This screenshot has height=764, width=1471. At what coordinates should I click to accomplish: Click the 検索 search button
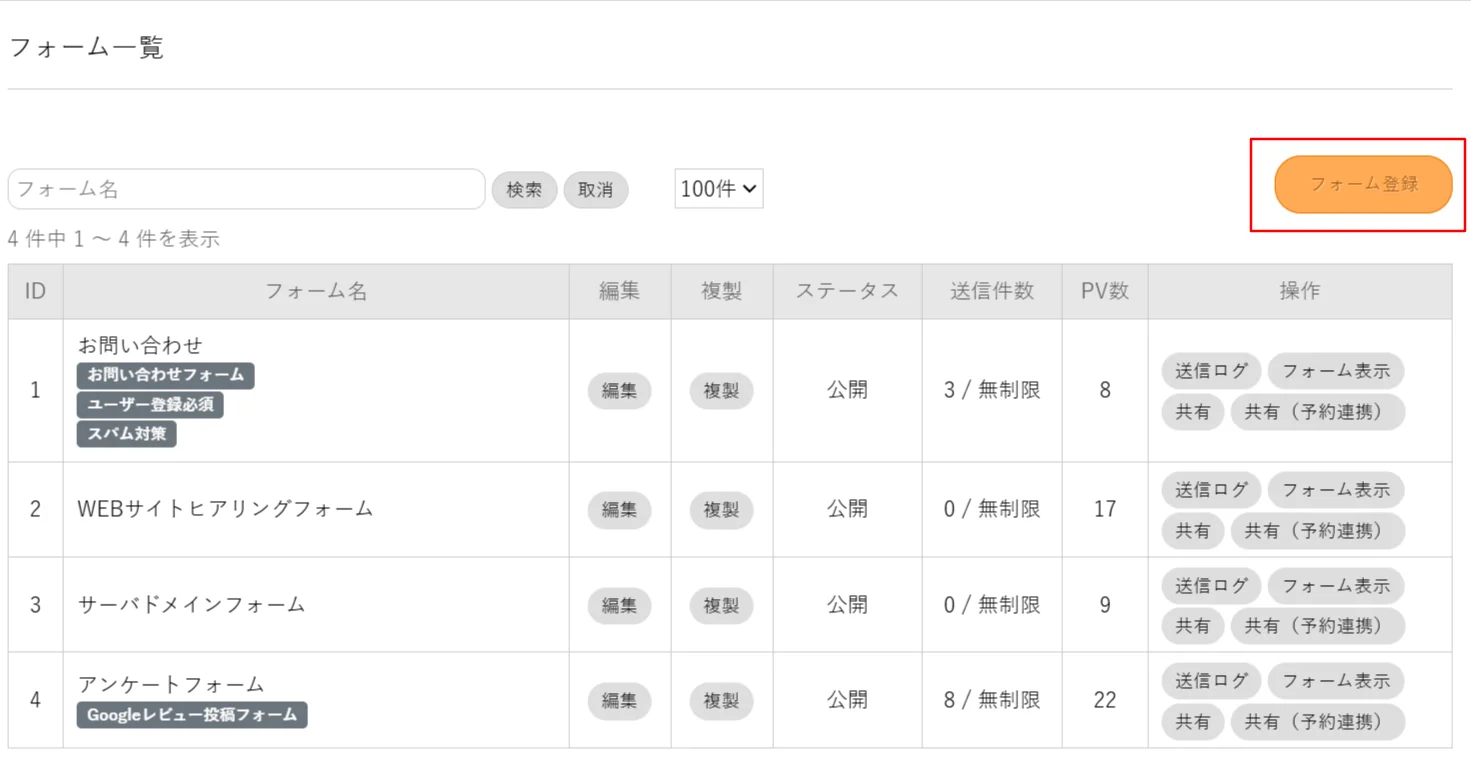tap(524, 189)
